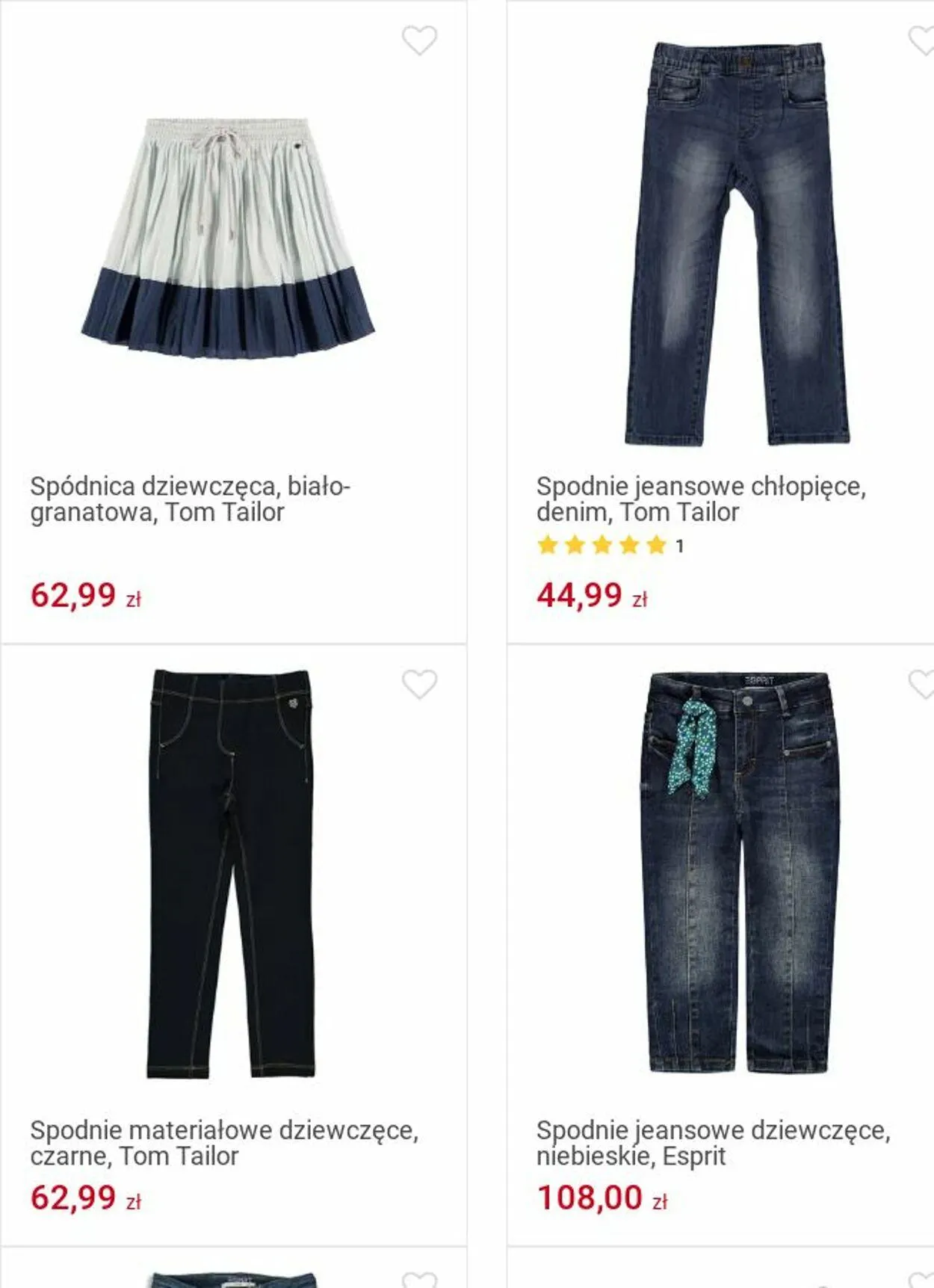The height and width of the screenshot is (1288, 934).
Task: Open 'Spodnie jeansowe chłopięce, denim' title
Action: [x=701, y=499]
